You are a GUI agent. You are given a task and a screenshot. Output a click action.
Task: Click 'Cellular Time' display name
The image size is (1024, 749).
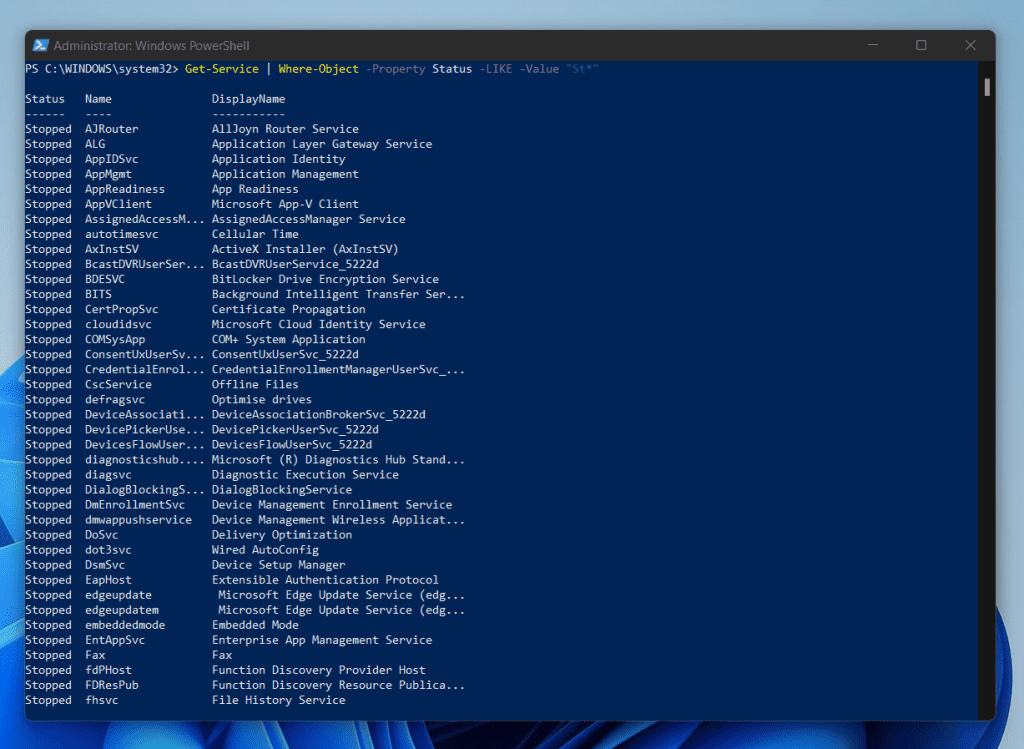(x=255, y=234)
